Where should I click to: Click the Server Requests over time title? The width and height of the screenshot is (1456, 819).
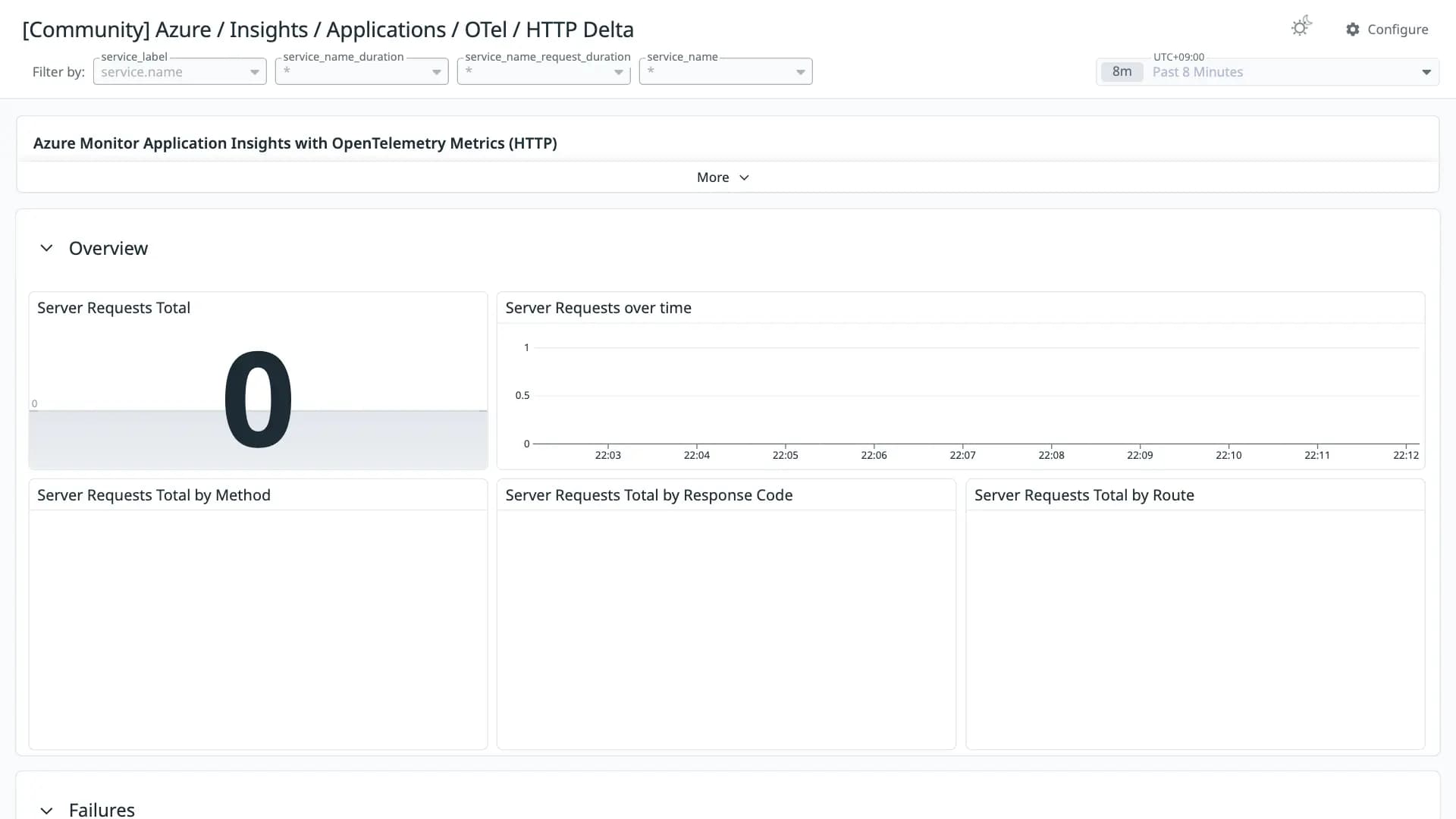598,308
